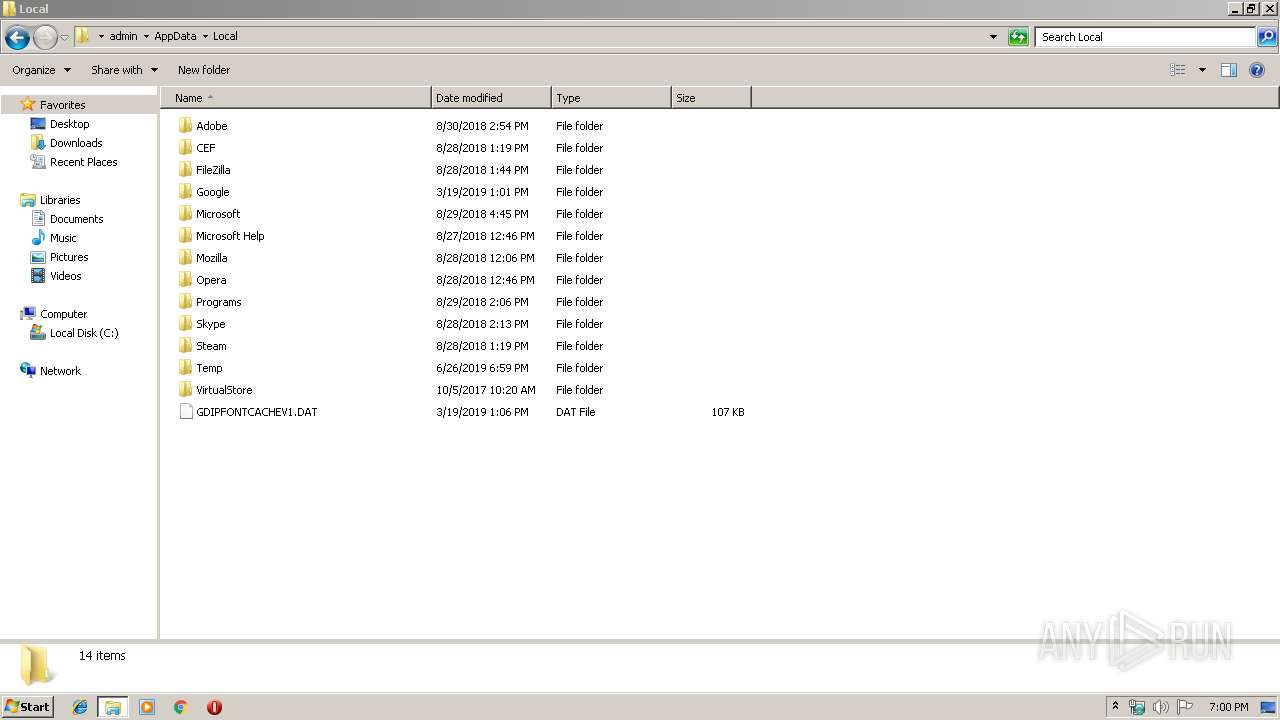
Task: Open Documents library in sidebar
Action: (x=76, y=219)
